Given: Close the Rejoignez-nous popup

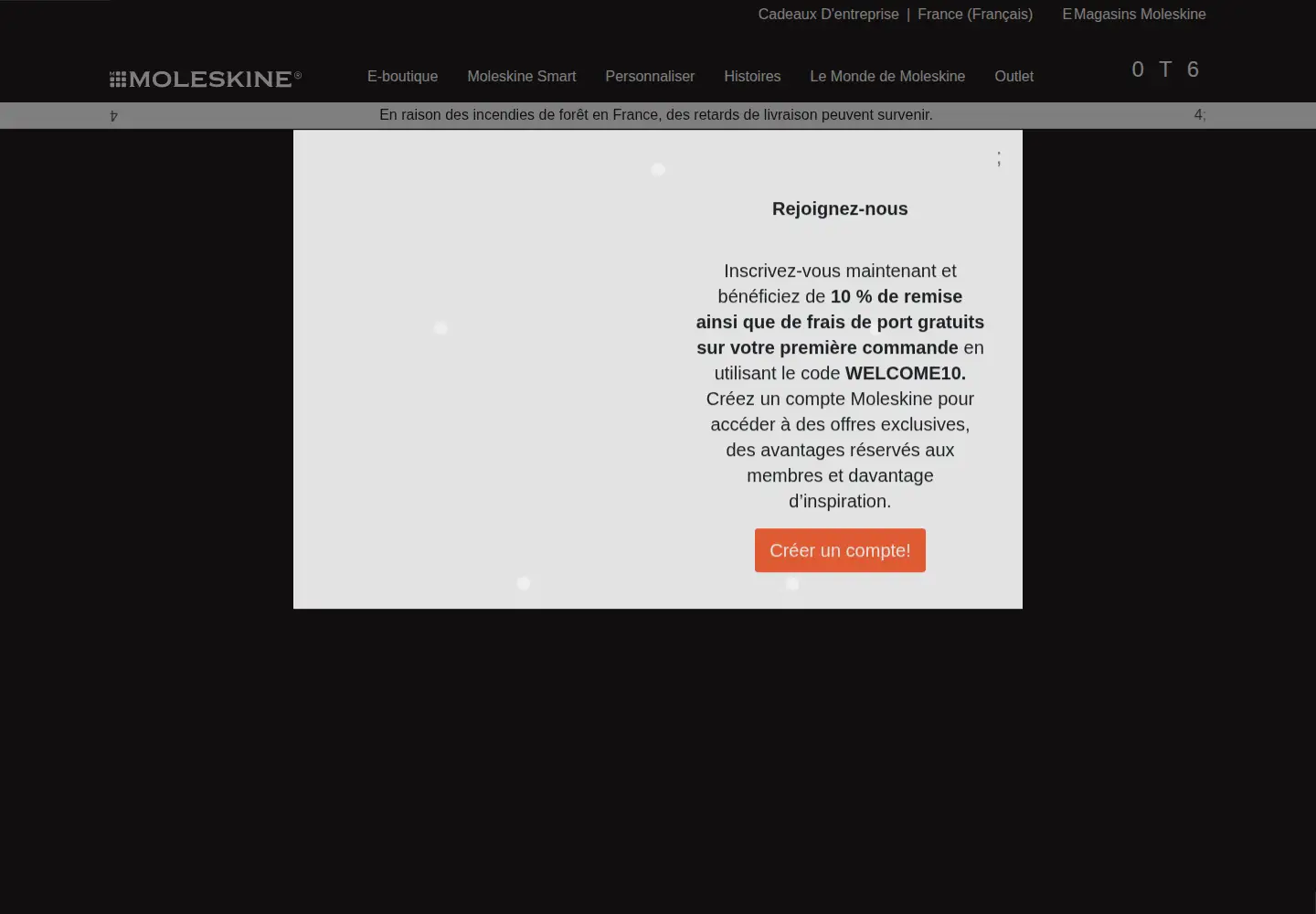Looking at the screenshot, I should [999, 158].
